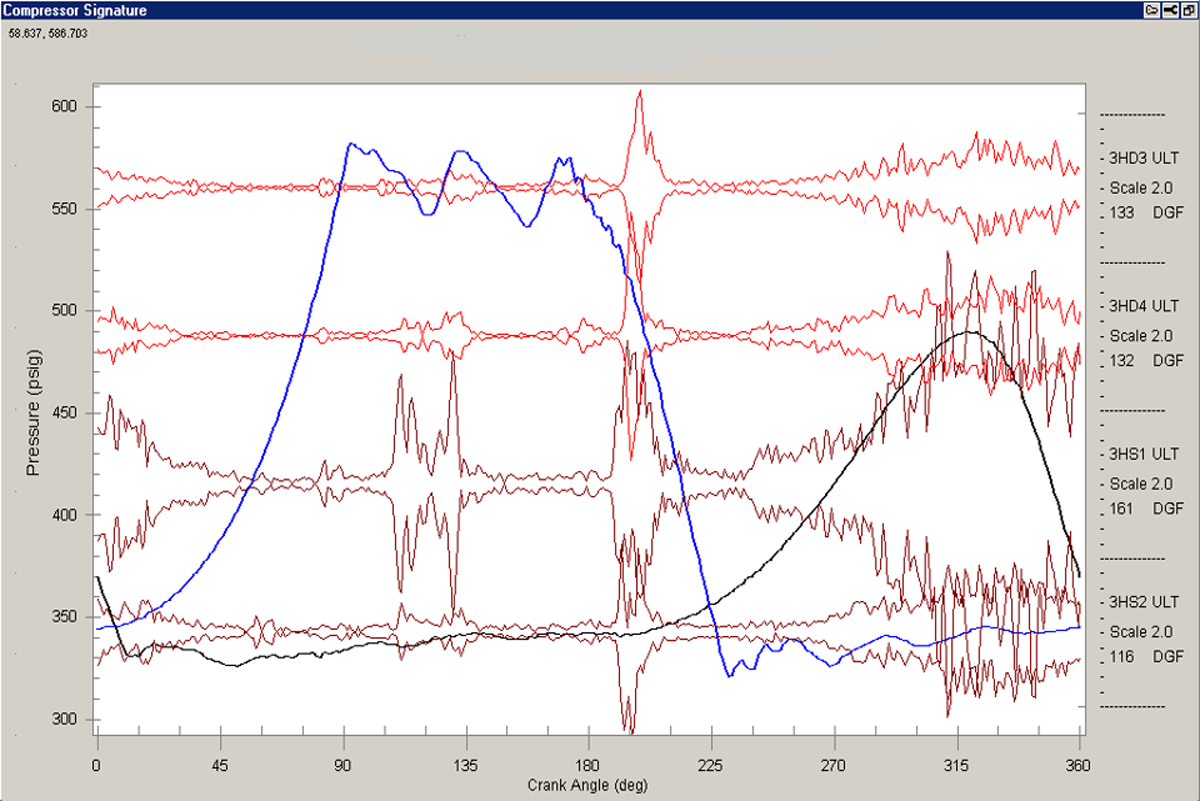Click the 3HS2 ULT legend label

click(1143, 602)
